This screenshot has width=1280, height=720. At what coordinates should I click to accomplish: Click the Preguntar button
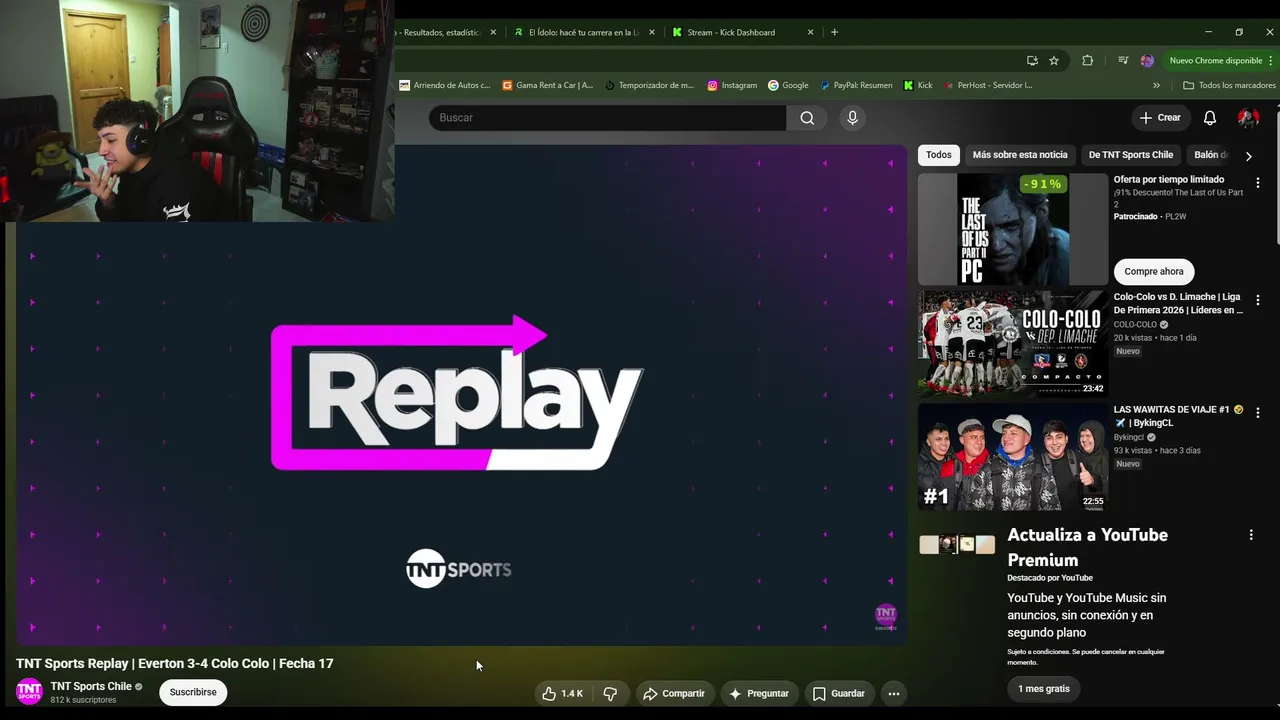(759, 693)
